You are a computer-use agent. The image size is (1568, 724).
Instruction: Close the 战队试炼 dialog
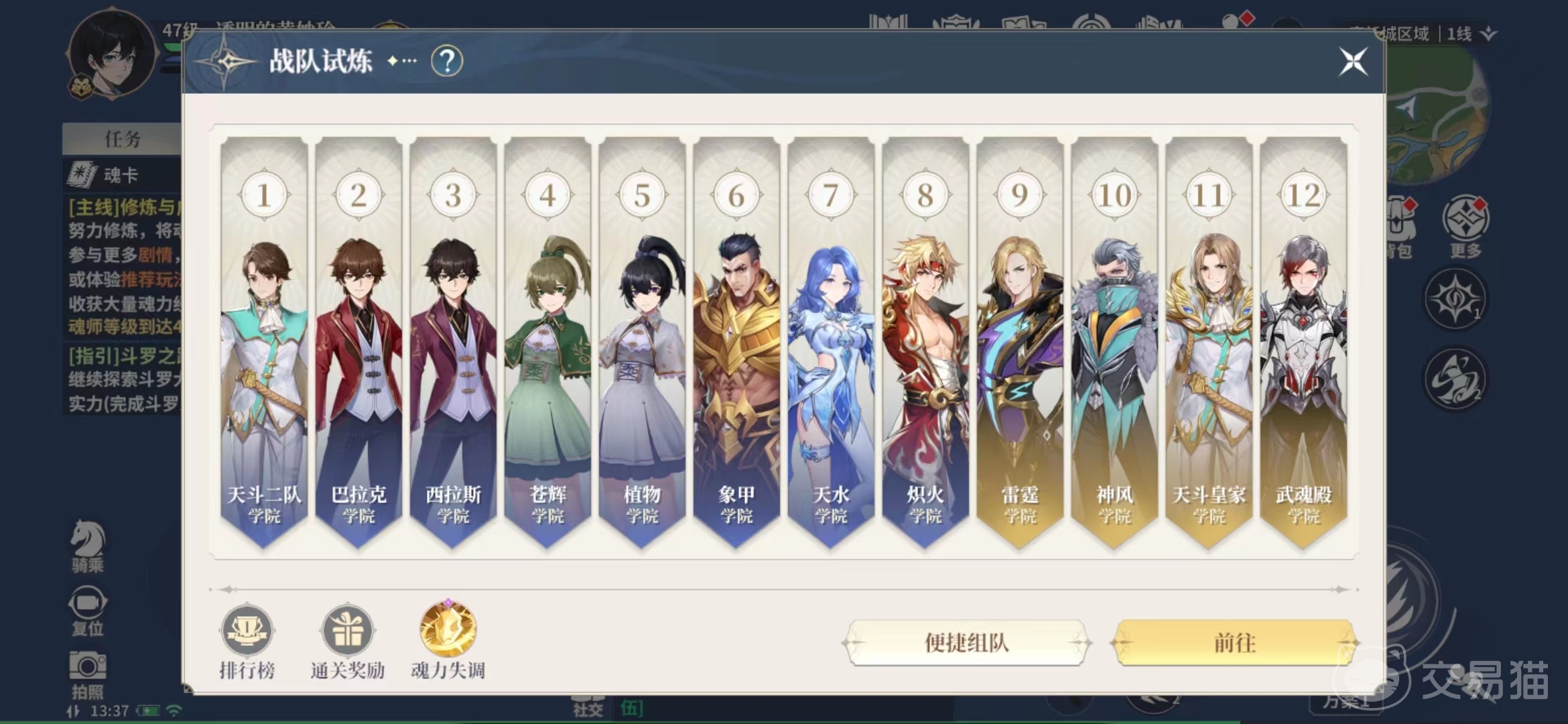1353,62
